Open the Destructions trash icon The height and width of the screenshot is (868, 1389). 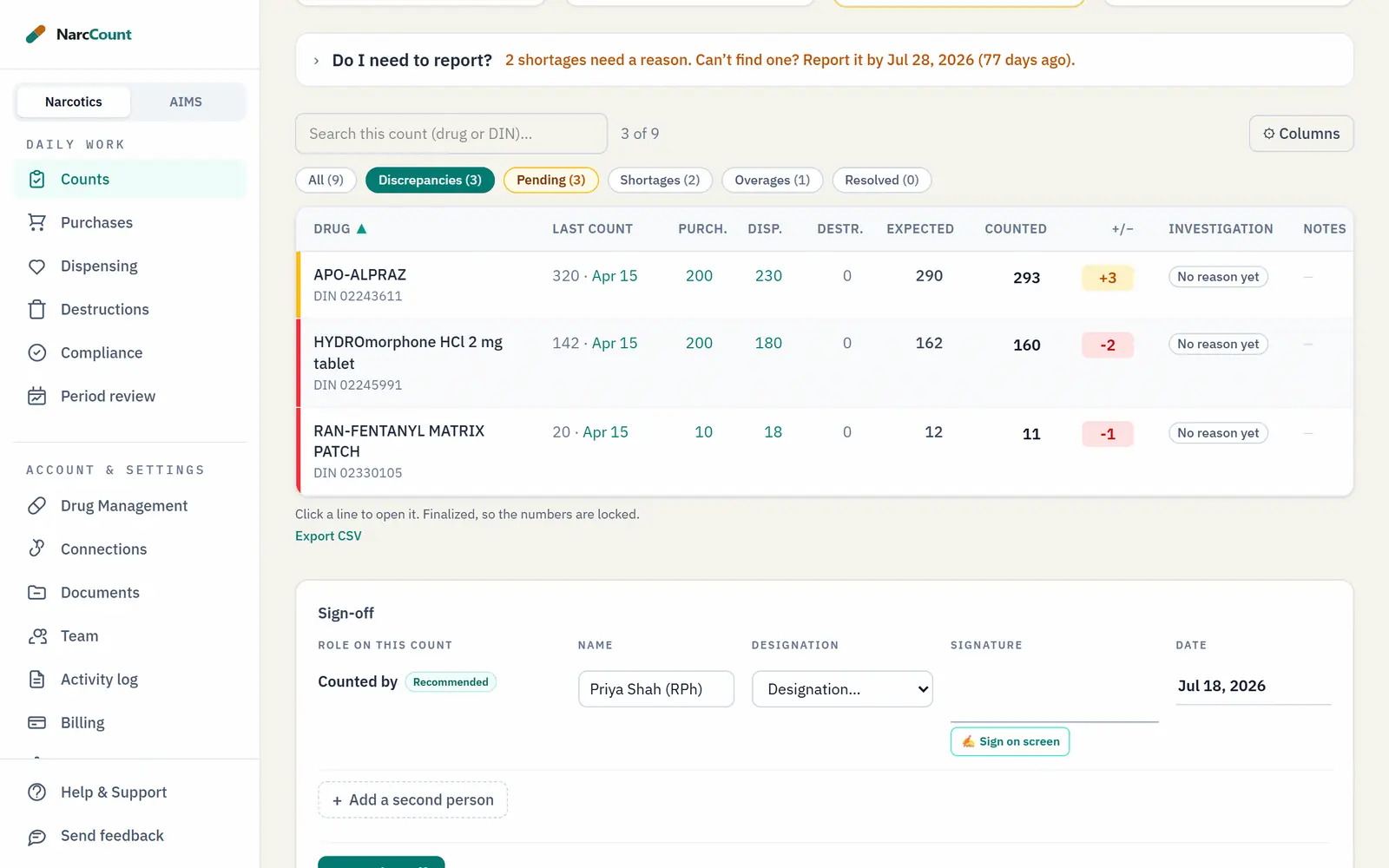(x=36, y=309)
